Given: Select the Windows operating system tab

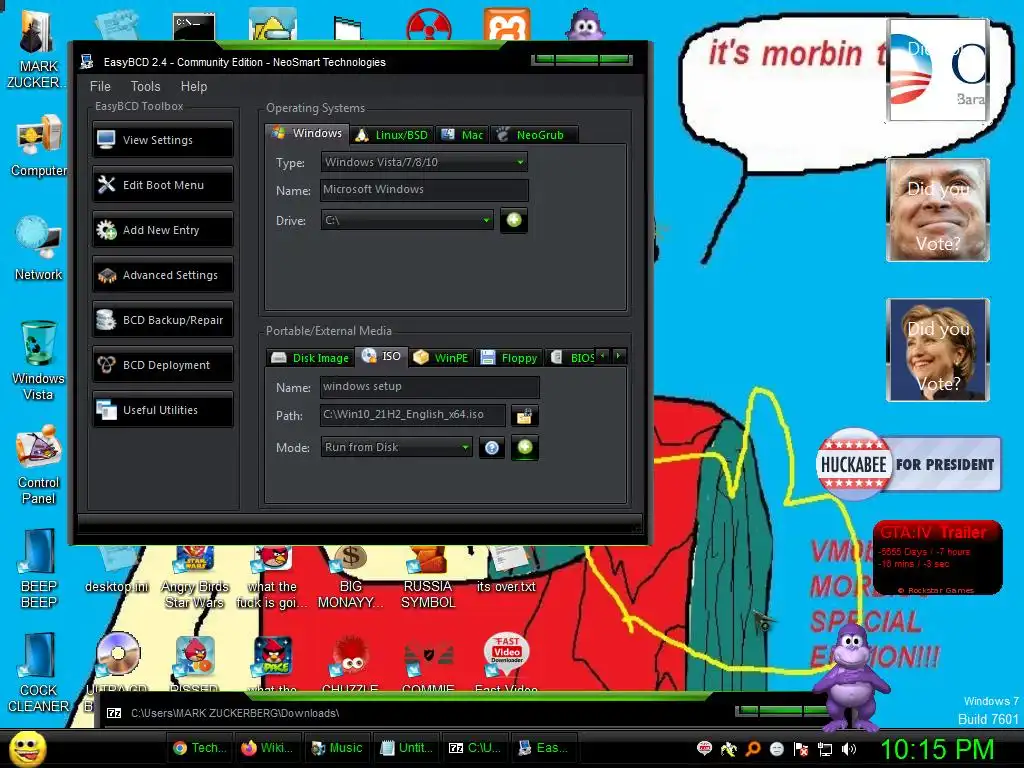Looking at the screenshot, I should point(308,133).
